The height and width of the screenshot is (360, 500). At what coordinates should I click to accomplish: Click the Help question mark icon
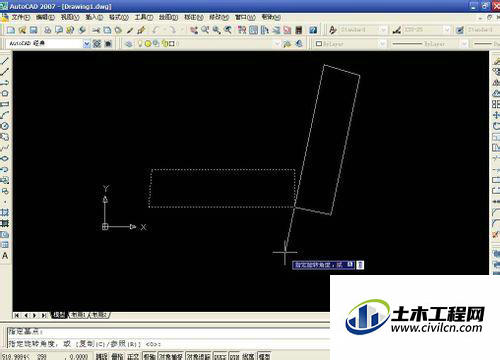click(x=313, y=30)
